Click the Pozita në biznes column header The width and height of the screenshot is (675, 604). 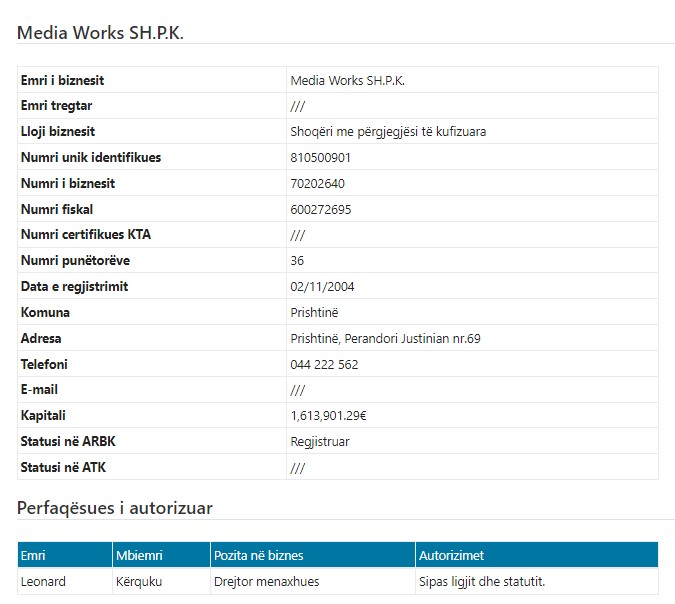coord(258,555)
